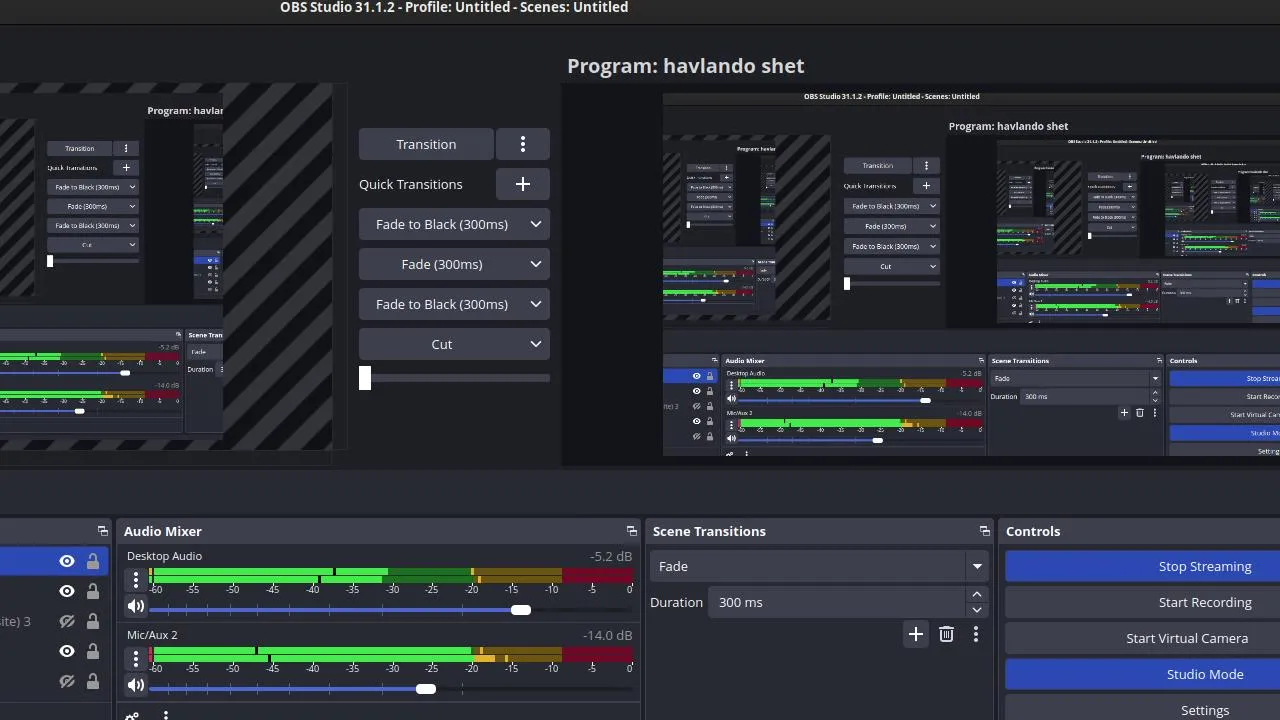
Task: Remove scene transition with trash icon
Action: tap(946, 634)
